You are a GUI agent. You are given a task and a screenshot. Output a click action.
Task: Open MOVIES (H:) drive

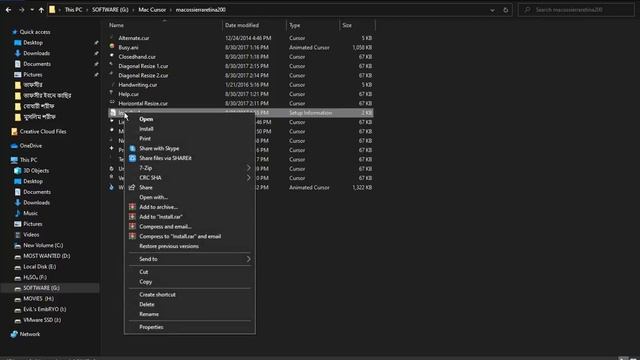(38, 299)
